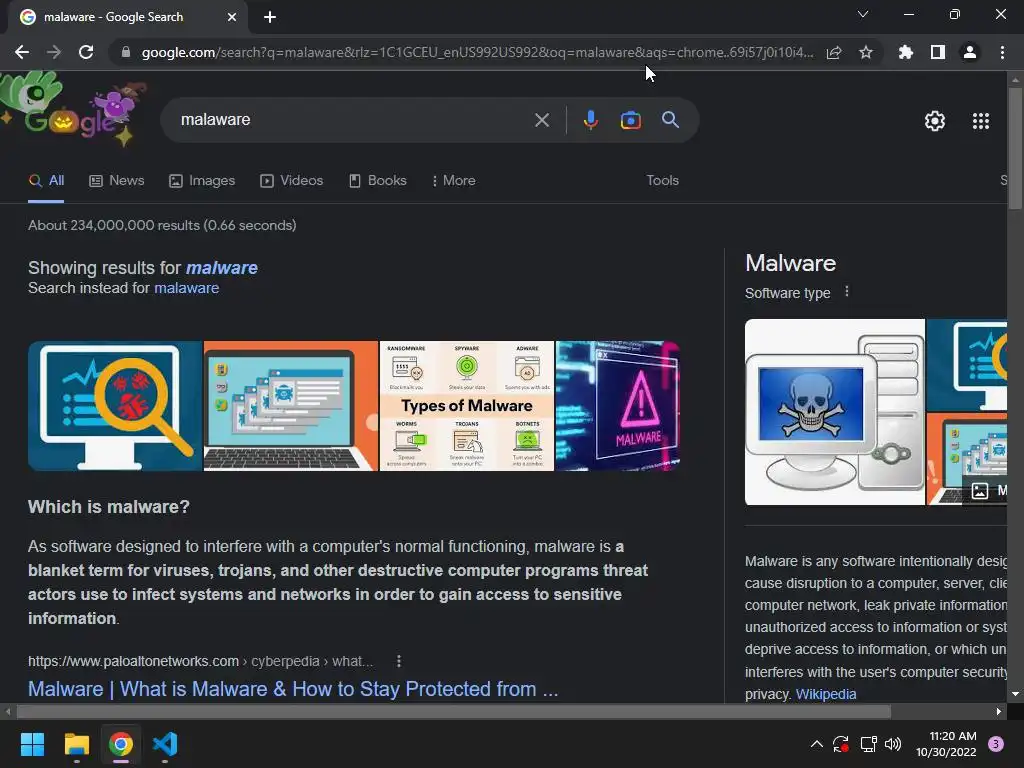Select the All results tab
The width and height of the screenshot is (1024, 768).
pos(46,181)
